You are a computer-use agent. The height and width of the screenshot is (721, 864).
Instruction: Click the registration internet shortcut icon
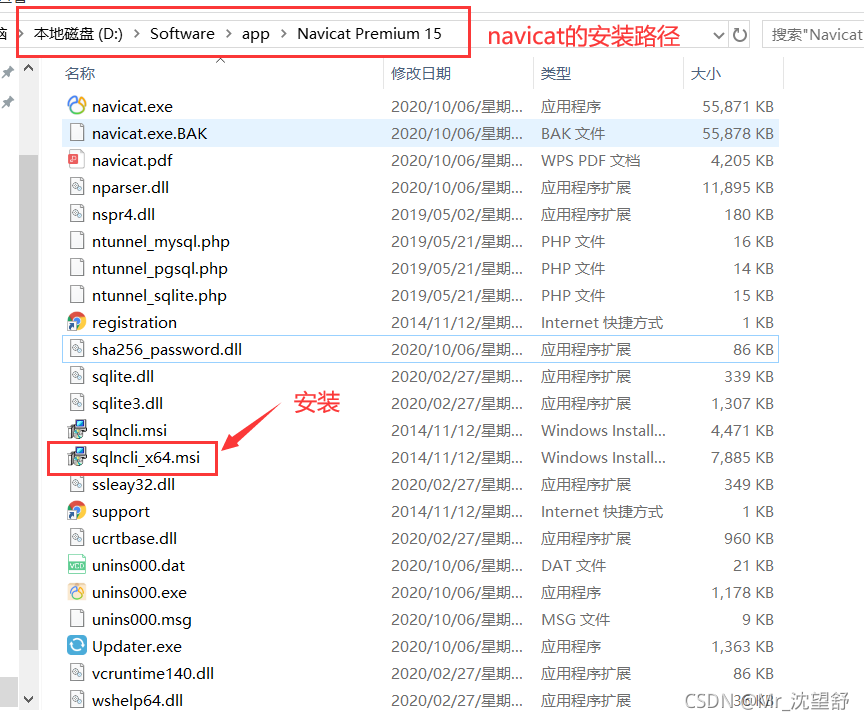[77, 322]
